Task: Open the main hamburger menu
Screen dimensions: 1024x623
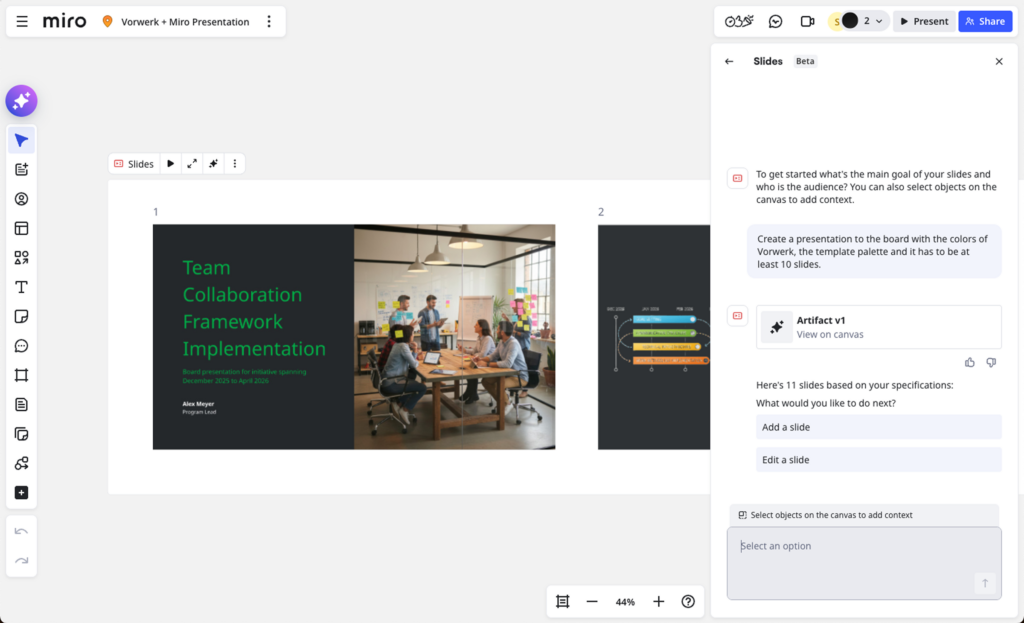Action: (22, 21)
